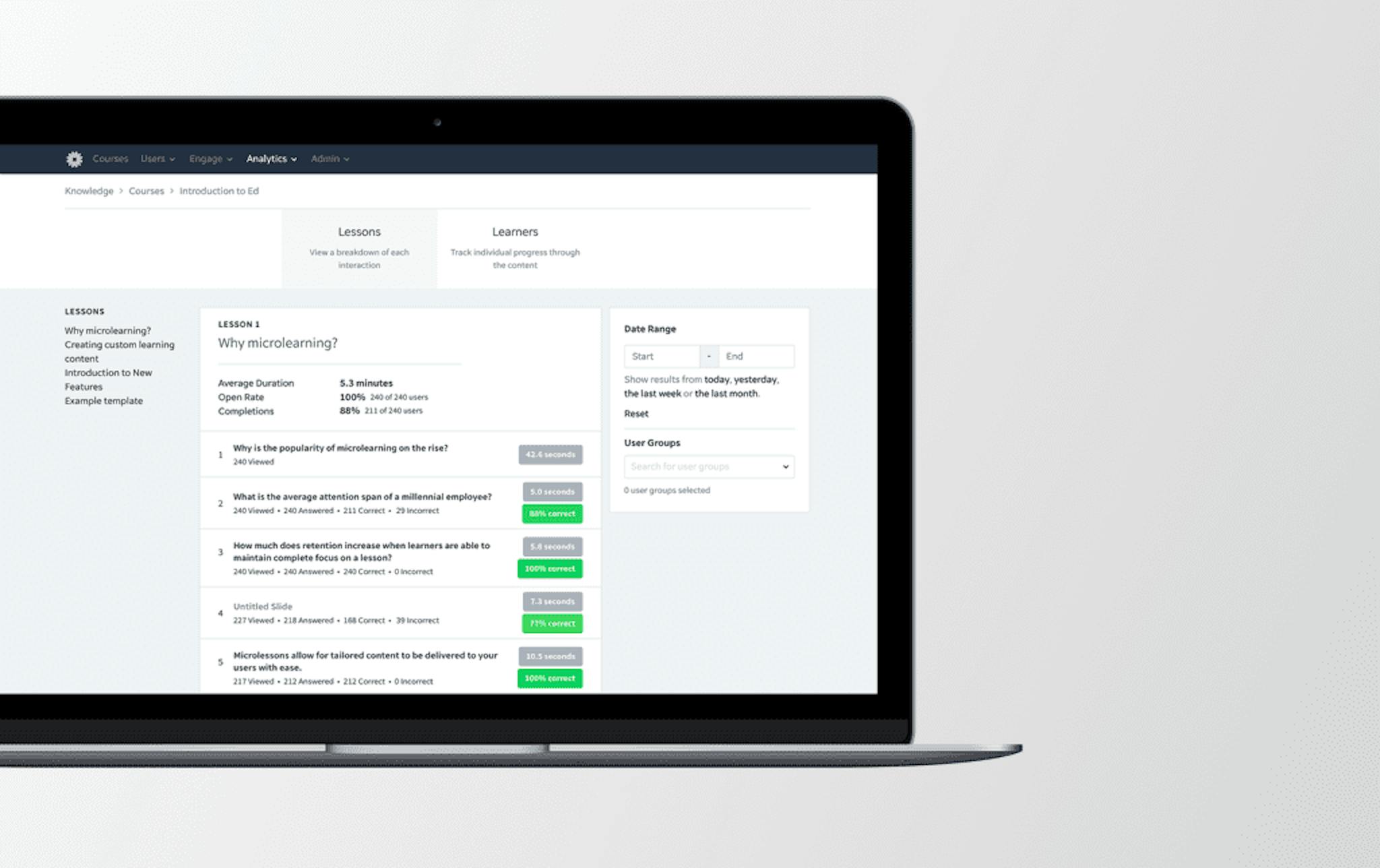Click the Why microlearning? lesson link
The width and height of the screenshot is (1380, 868).
click(108, 330)
